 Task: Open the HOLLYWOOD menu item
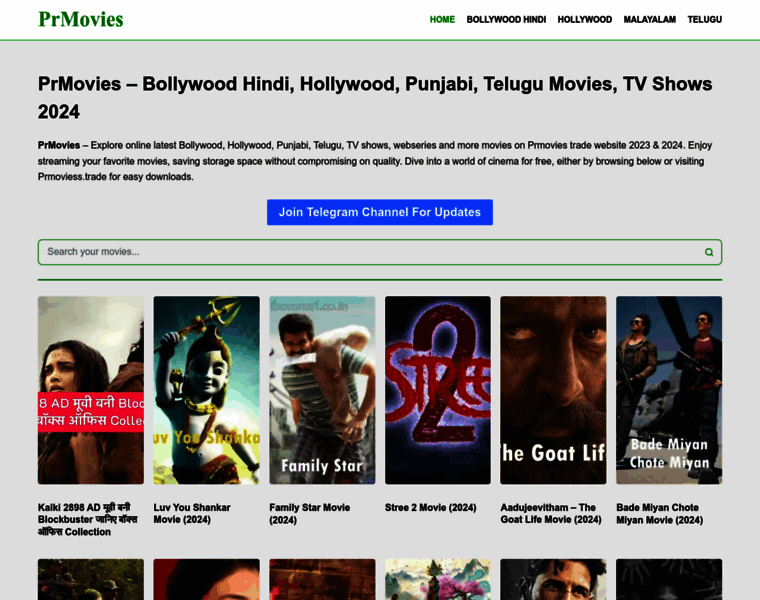585,19
